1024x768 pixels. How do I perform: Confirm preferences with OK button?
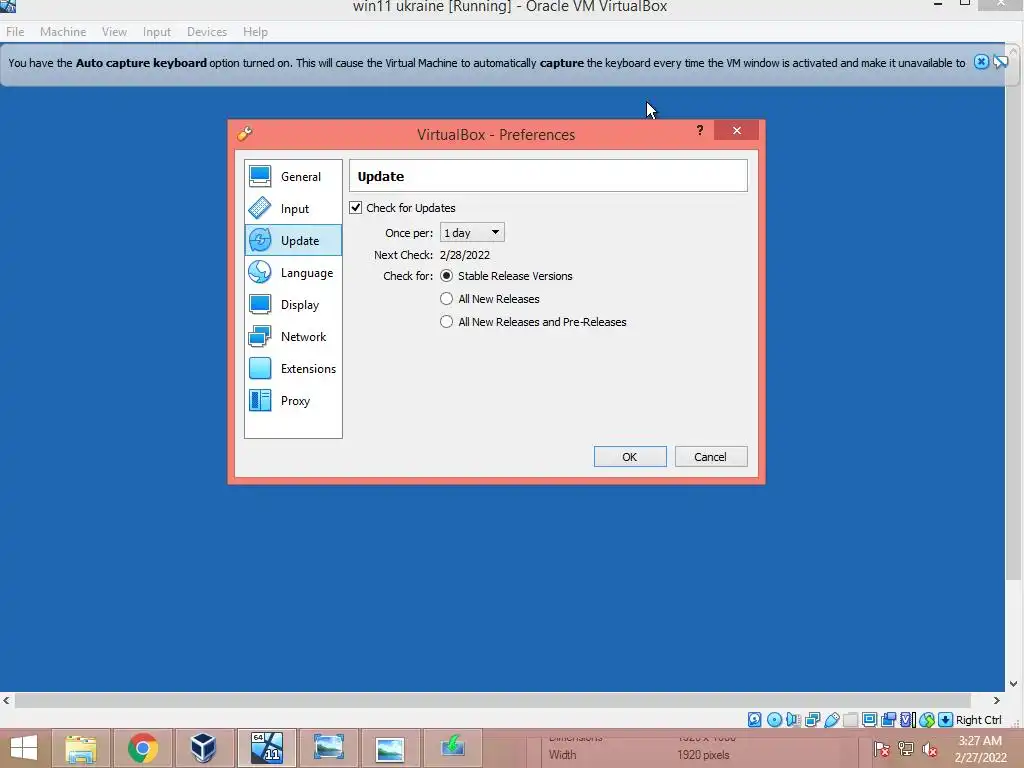(630, 456)
